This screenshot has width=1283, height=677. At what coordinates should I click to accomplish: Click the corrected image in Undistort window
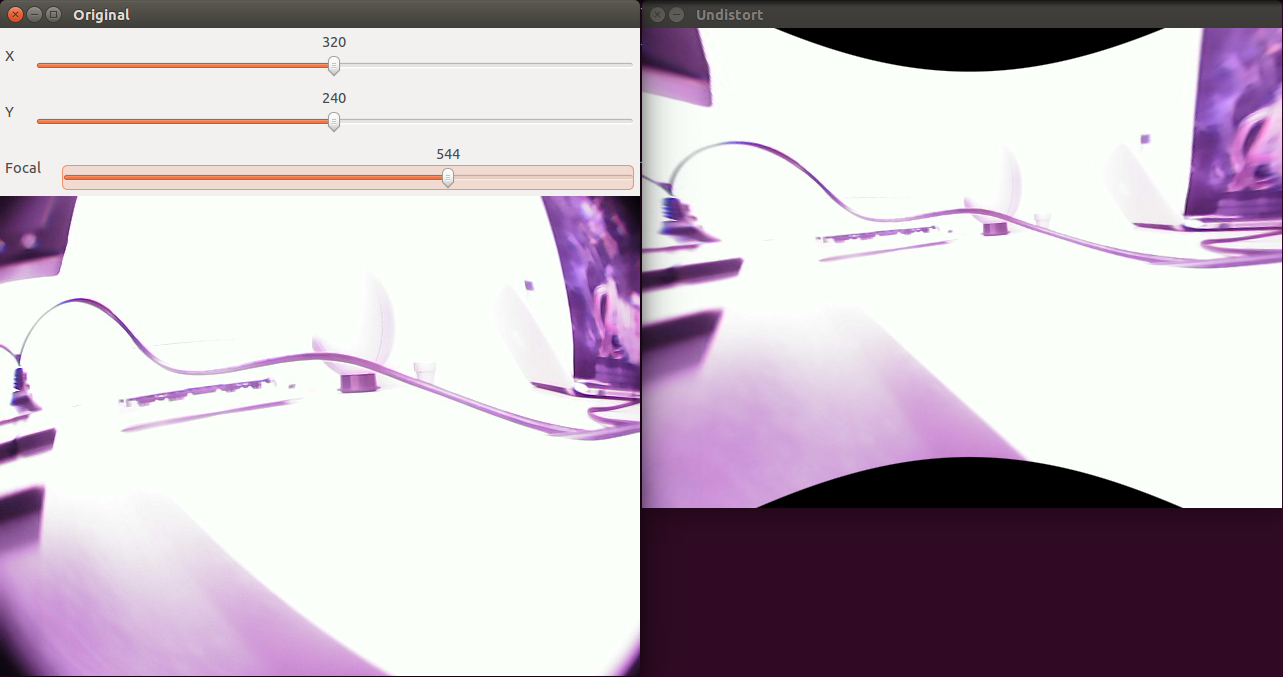[x=962, y=268]
